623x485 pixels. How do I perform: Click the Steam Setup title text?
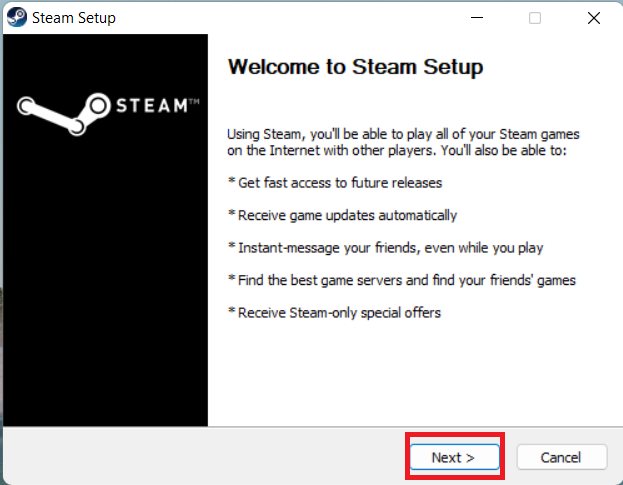[x=73, y=18]
